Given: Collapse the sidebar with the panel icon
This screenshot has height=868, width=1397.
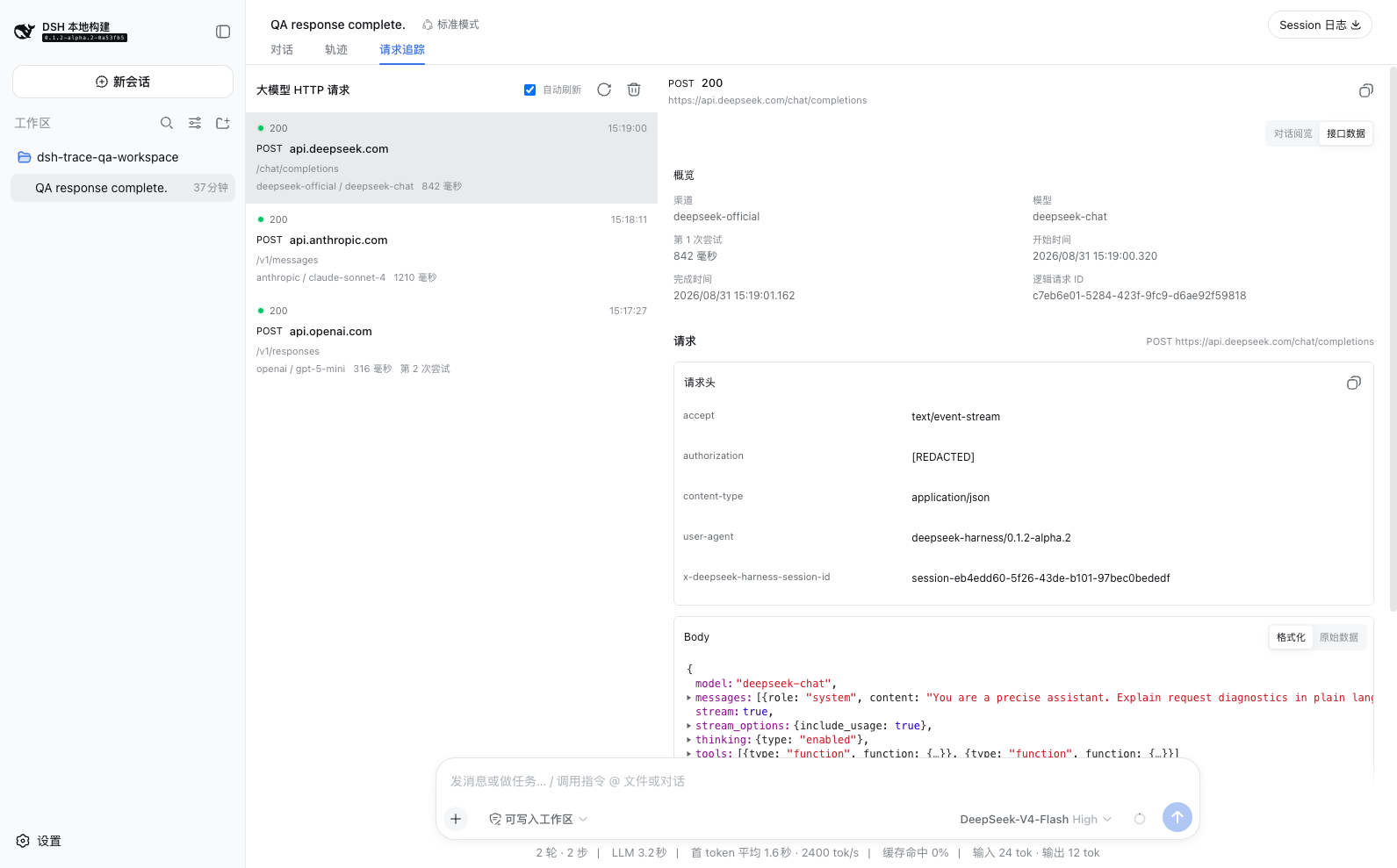Looking at the screenshot, I should tap(223, 32).
